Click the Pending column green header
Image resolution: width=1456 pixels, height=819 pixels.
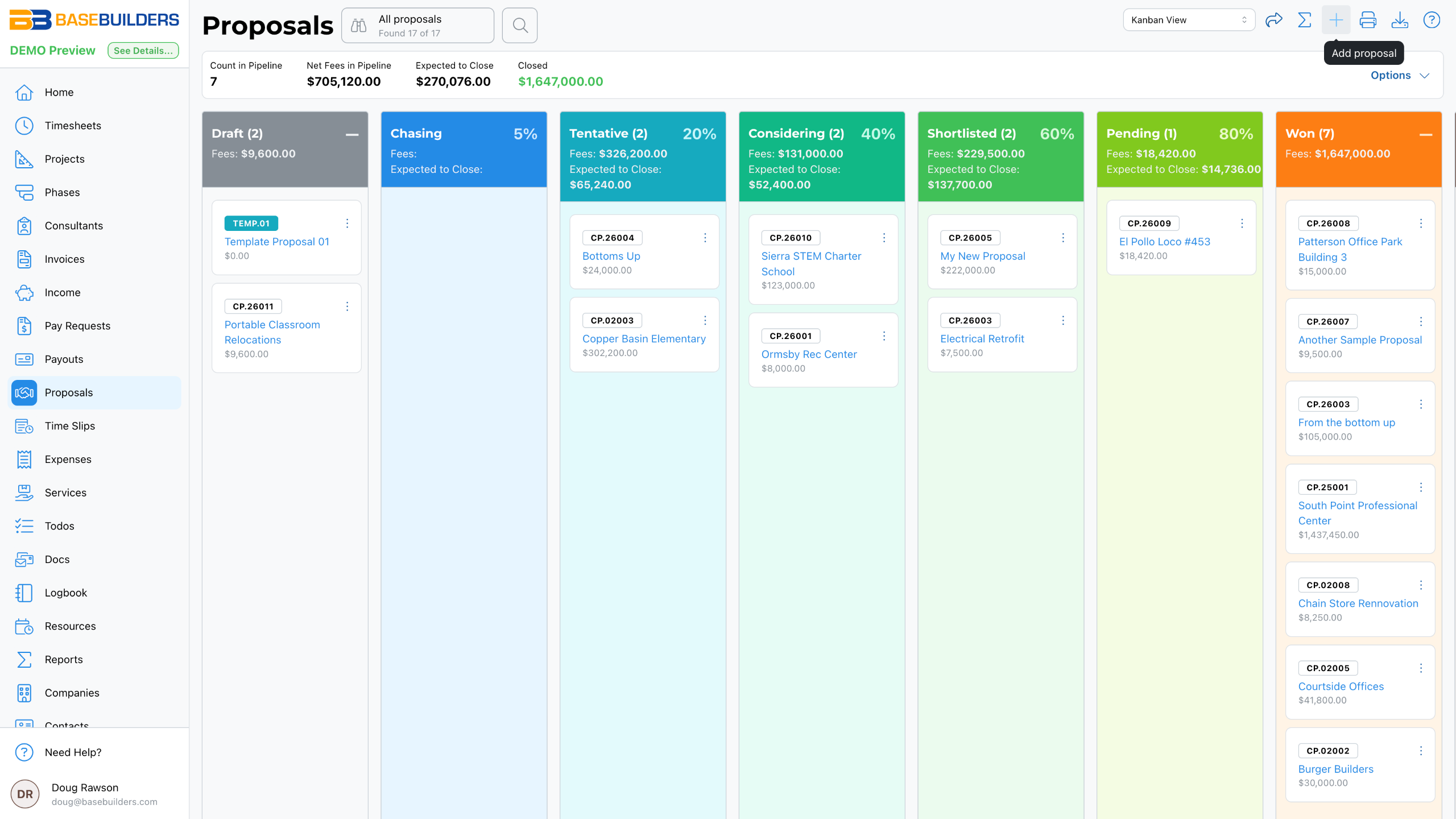pos(1180,150)
